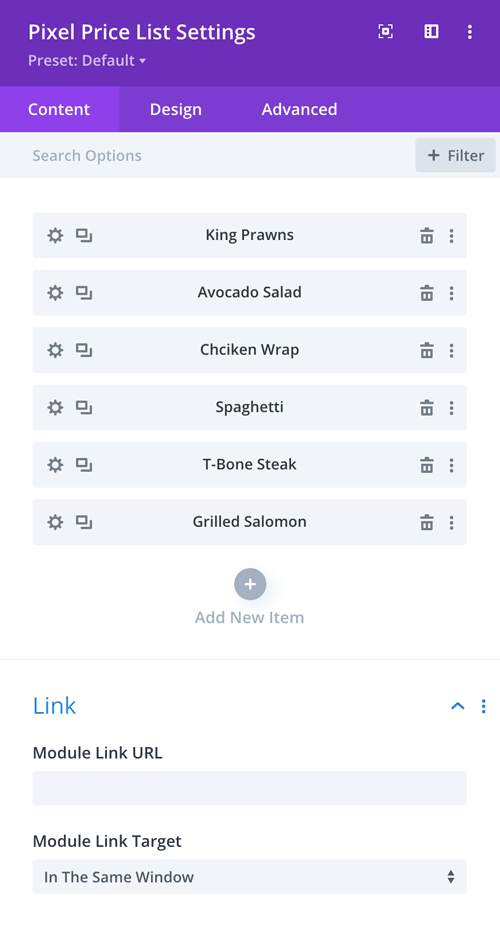Collapse the Link section chevron
The height and width of the screenshot is (928, 500).
[457, 706]
